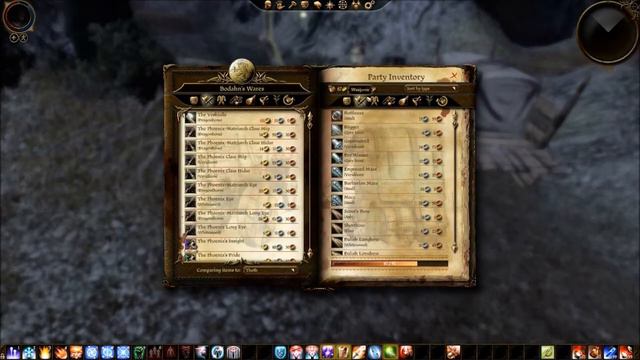Use the green leaf ability on quickbar
Viewport: 640px width, 360px height.
pyautogui.click(x=547, y=352)
